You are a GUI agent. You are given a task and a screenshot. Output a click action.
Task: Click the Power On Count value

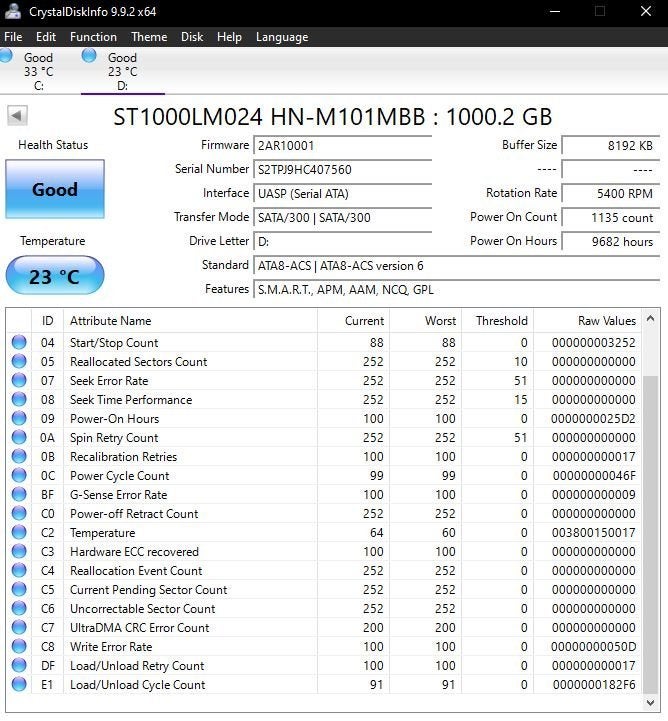coord(611,217)
